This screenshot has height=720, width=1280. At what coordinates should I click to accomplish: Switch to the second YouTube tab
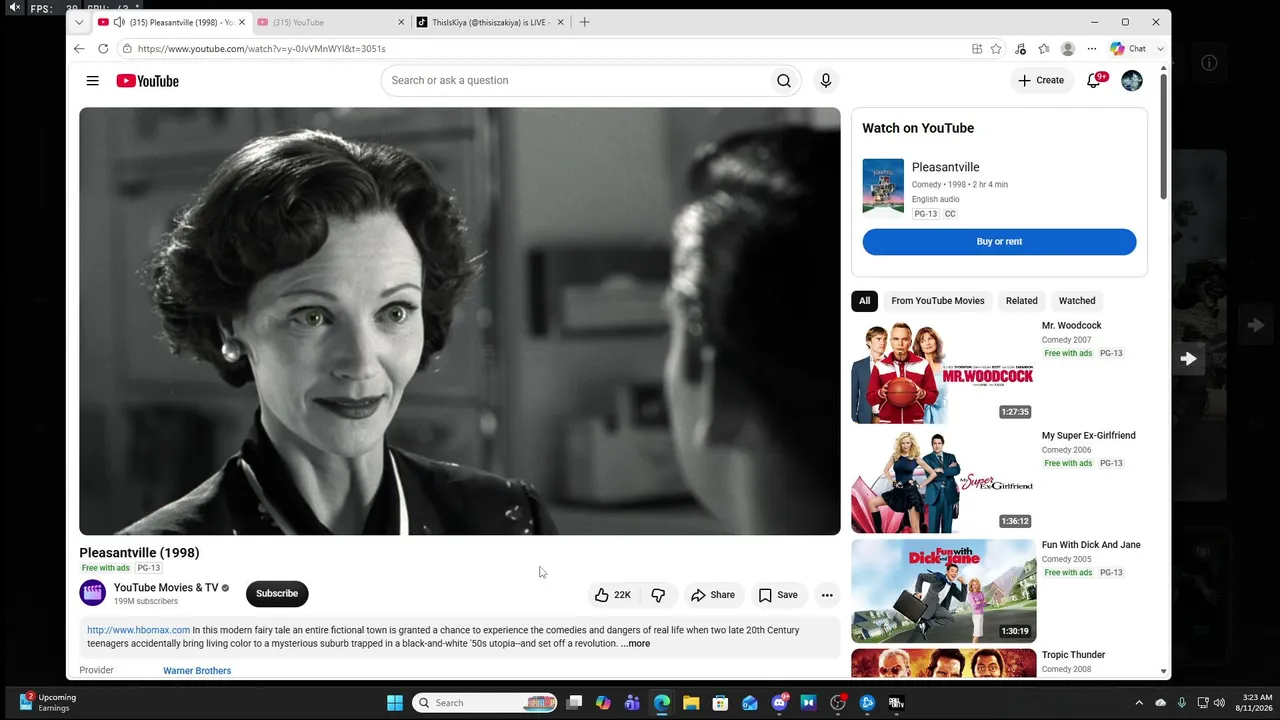(x=330, y=22)
